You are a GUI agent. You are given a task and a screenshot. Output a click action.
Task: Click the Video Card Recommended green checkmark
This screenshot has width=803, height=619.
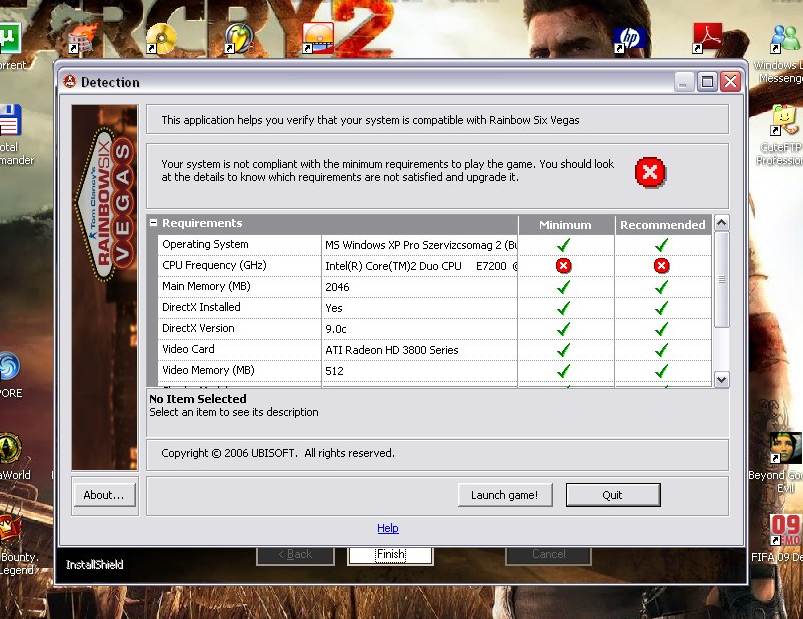point(661,350)
